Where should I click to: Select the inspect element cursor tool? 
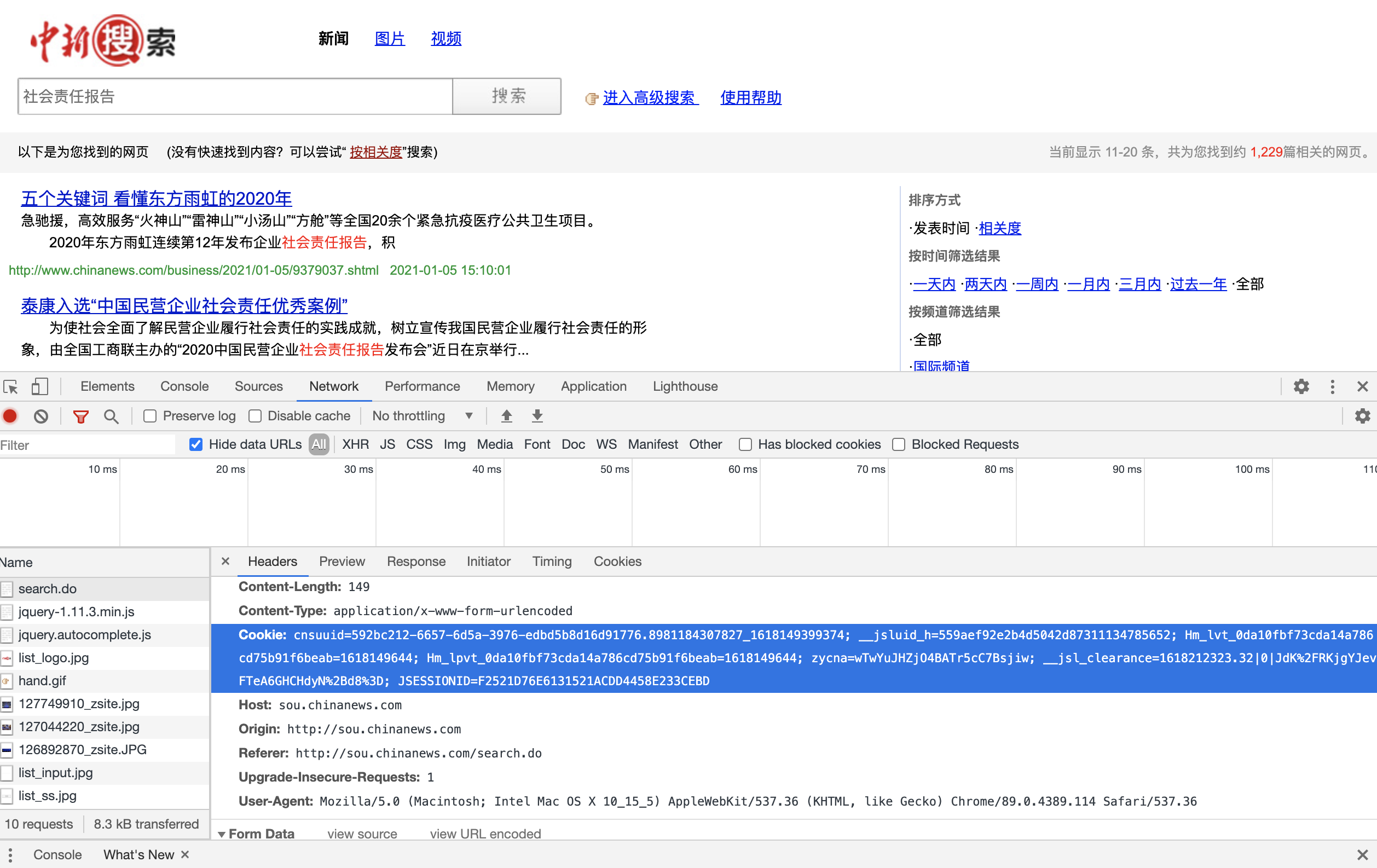pyautogui.click(x=10, y=386)
